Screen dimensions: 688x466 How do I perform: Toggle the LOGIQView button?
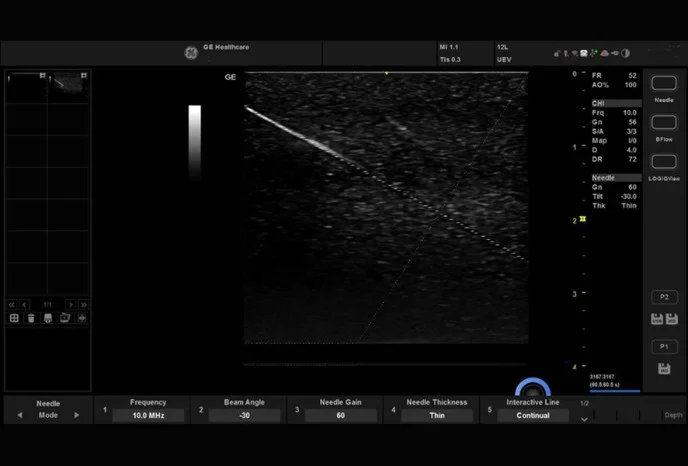(x=664, y=162)
